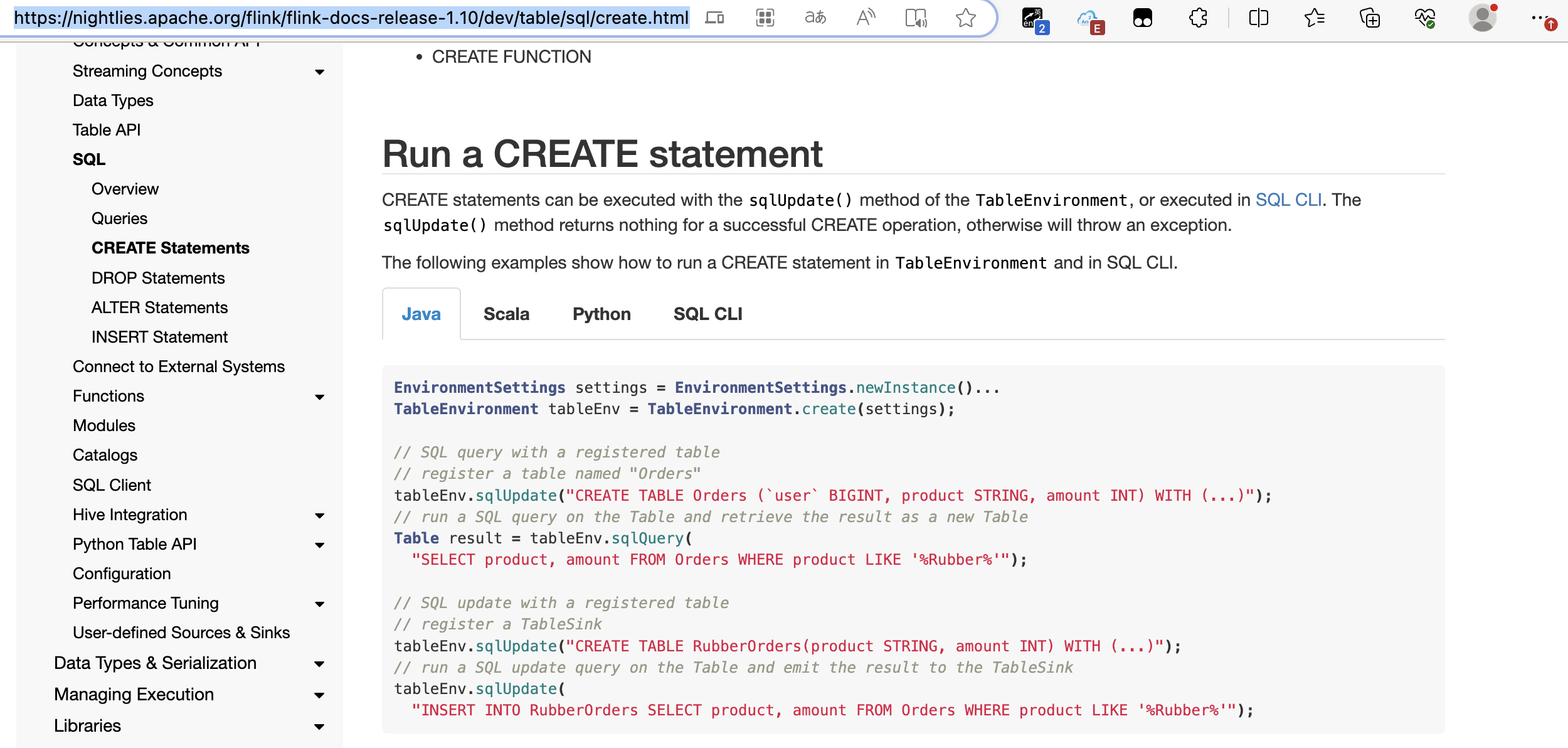Open INSERT Statement sidebar link
This screenshot has height=748, width=1568.
pos(159,337)
